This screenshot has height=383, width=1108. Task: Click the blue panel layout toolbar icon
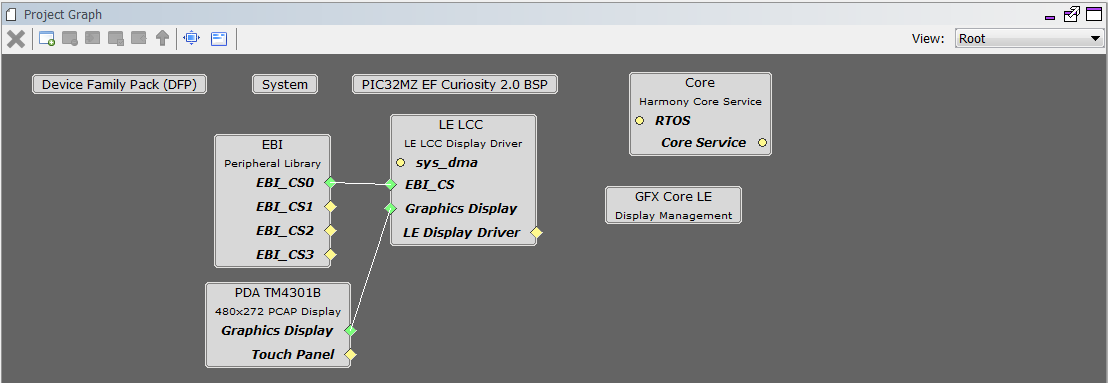pyautogui.click(x=219, y=39)
